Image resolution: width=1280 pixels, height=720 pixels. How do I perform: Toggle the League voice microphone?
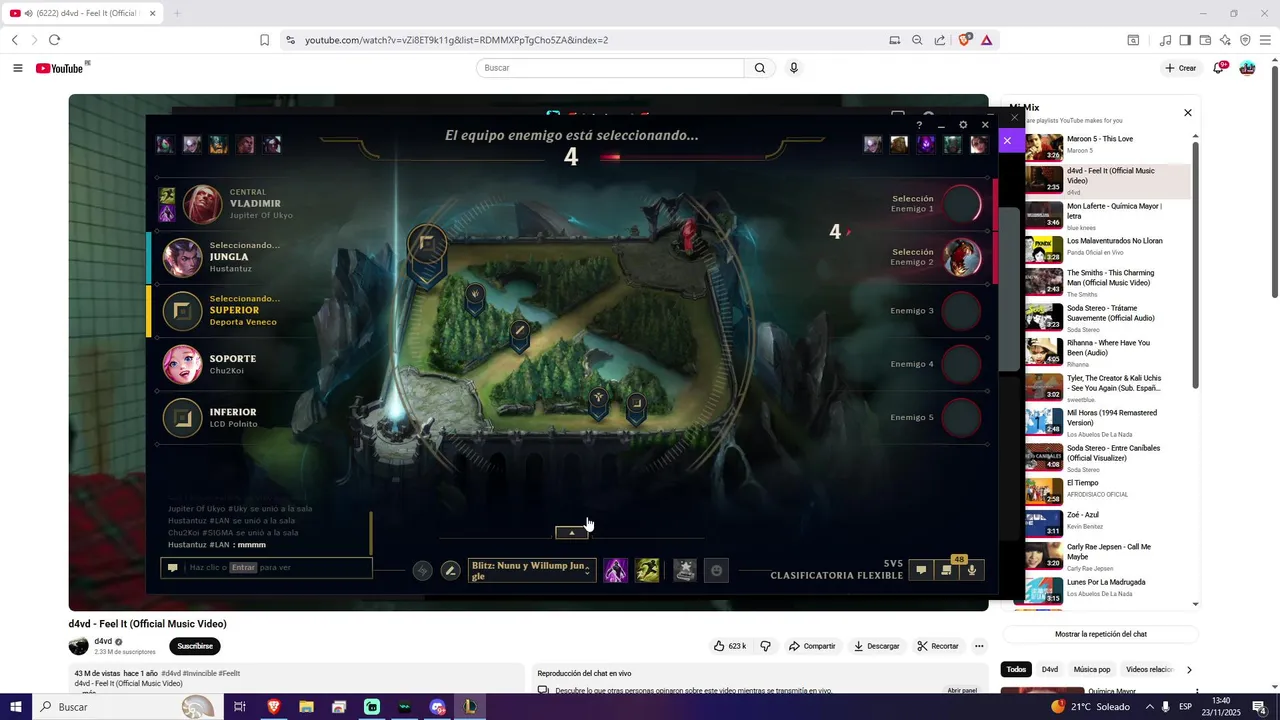coord(971,570)
